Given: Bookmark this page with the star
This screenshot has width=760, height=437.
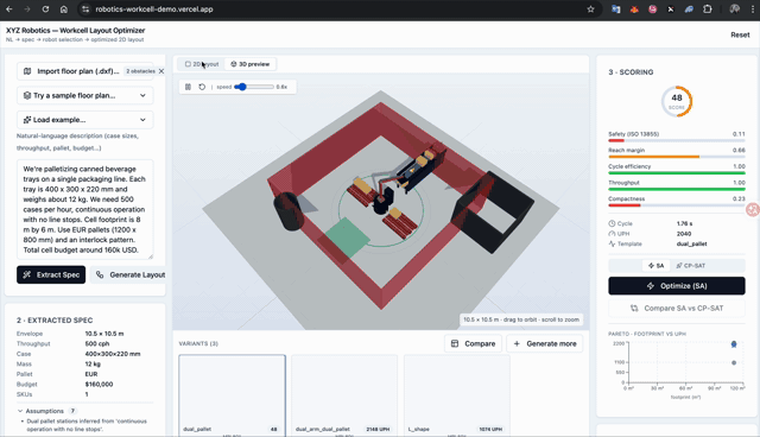Looking at the screenshot, I should point(590,9).
